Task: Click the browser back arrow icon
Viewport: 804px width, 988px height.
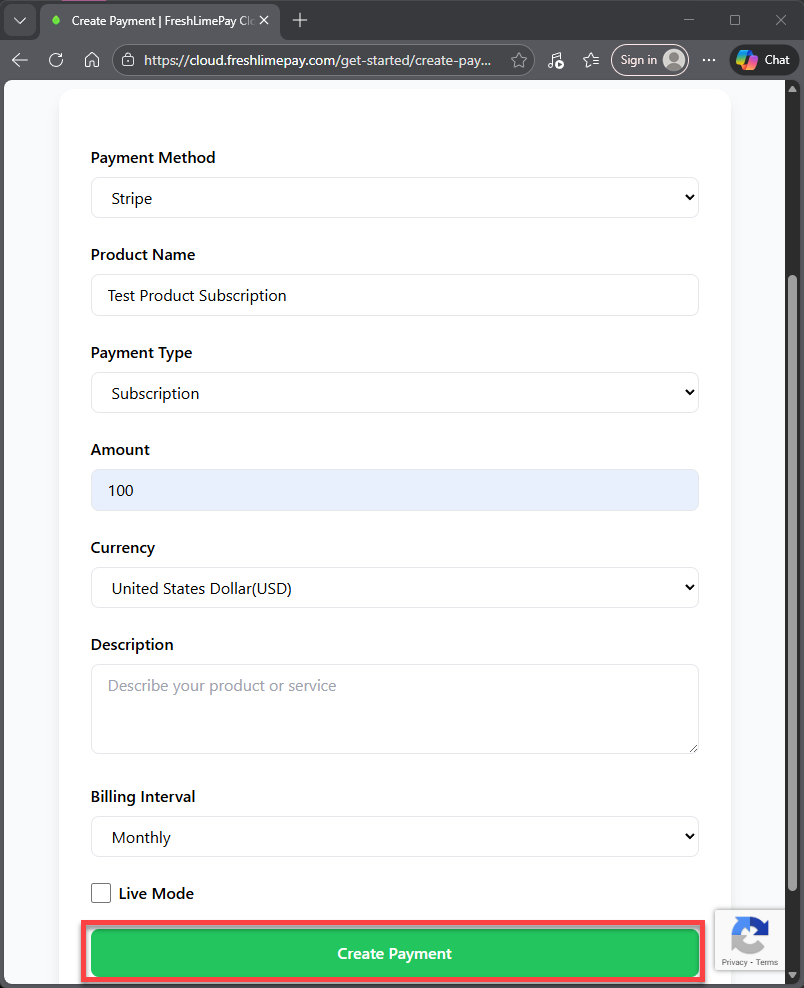Action: (x=20, y=60)
